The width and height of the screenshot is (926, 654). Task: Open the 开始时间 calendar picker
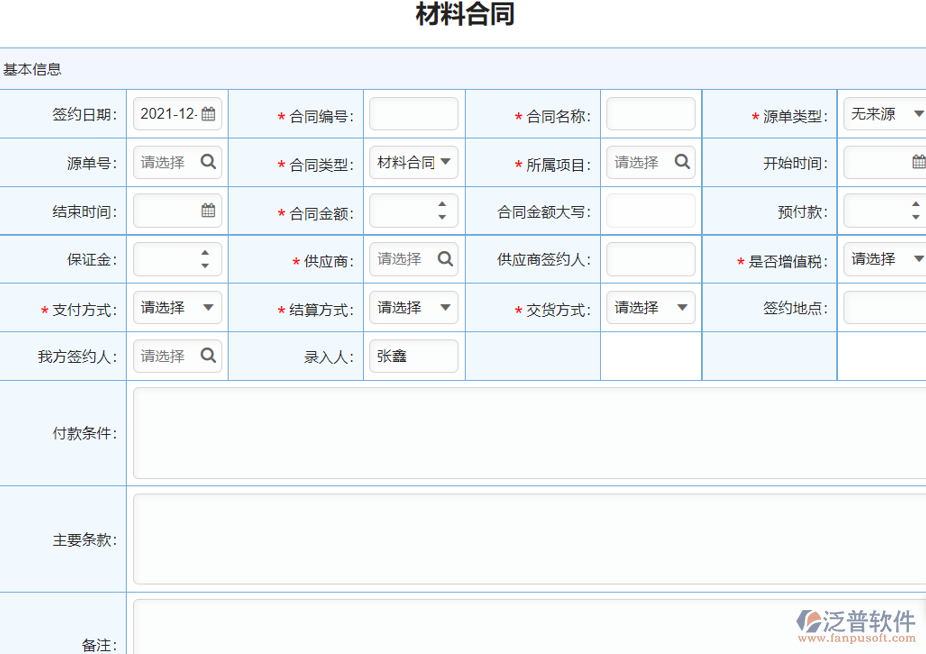tap(915, 162)
